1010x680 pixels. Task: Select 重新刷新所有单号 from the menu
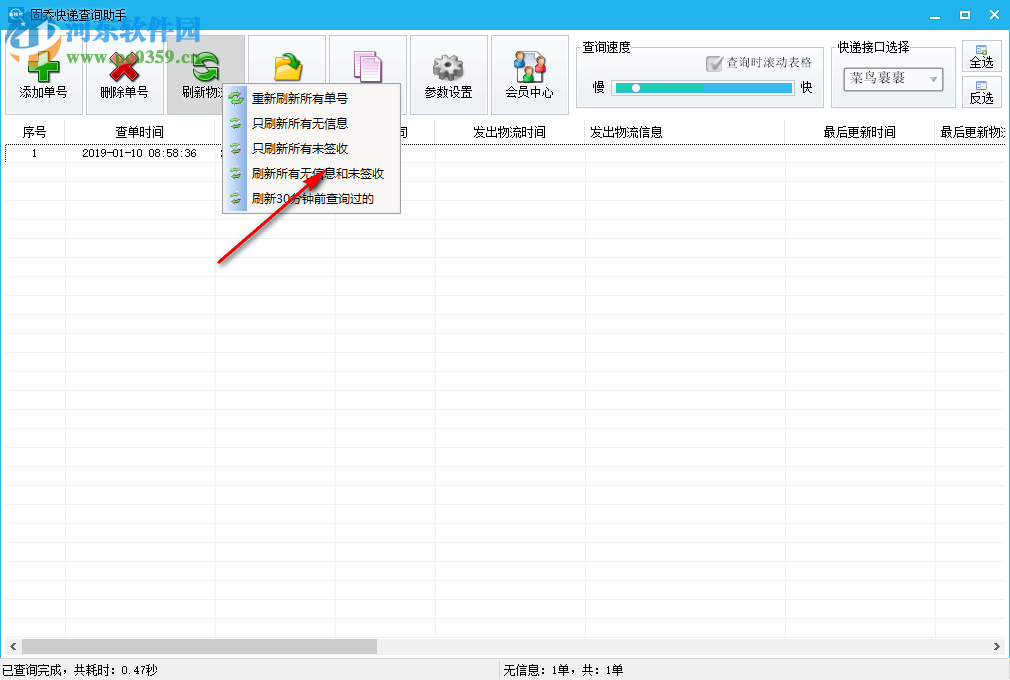tap(302, 99)
